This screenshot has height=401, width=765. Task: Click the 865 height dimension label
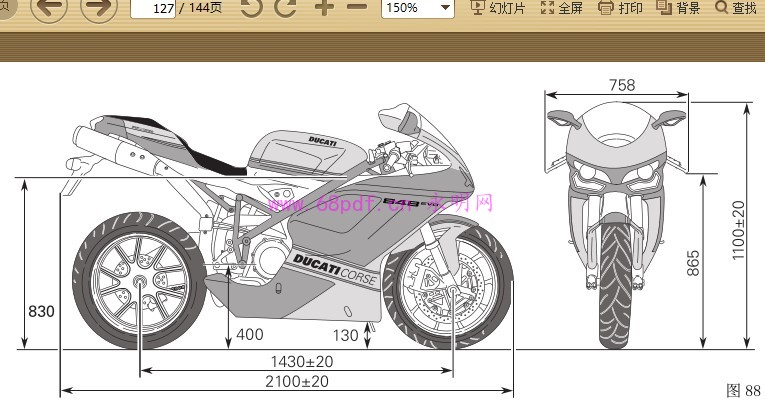point(693,263)
